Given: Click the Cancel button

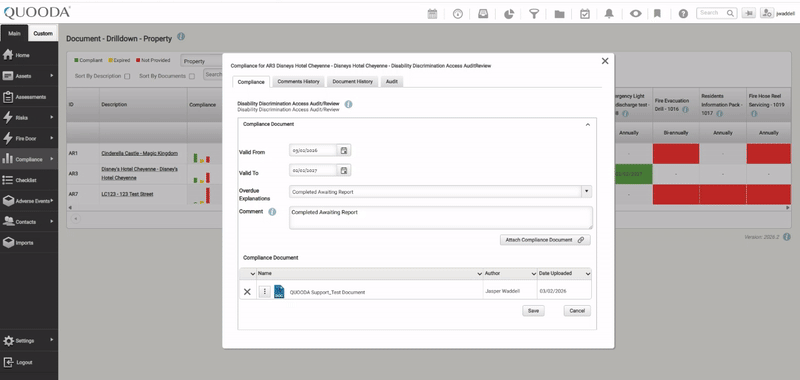Looking at the screenshot, I should [577, 311].
